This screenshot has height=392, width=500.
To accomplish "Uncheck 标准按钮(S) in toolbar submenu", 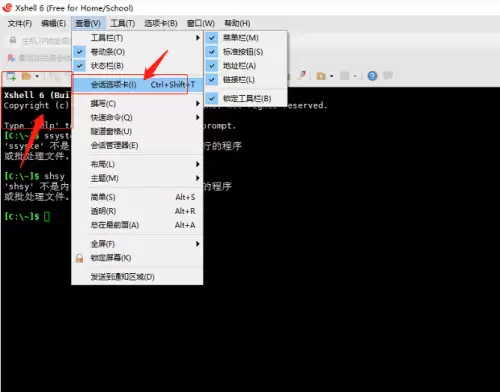I will coord(246,52).
